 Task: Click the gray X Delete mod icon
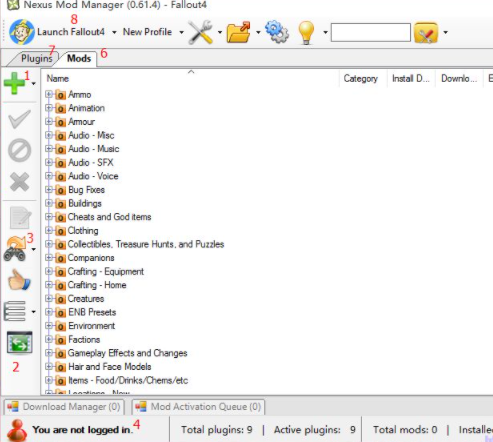coord(19,182)
